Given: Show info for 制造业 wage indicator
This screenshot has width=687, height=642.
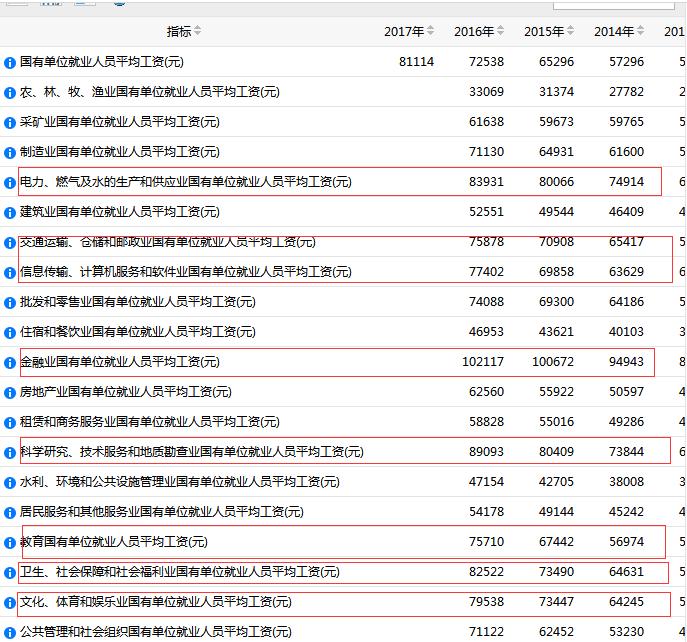Looking at the screenshot, I should 10,153.
